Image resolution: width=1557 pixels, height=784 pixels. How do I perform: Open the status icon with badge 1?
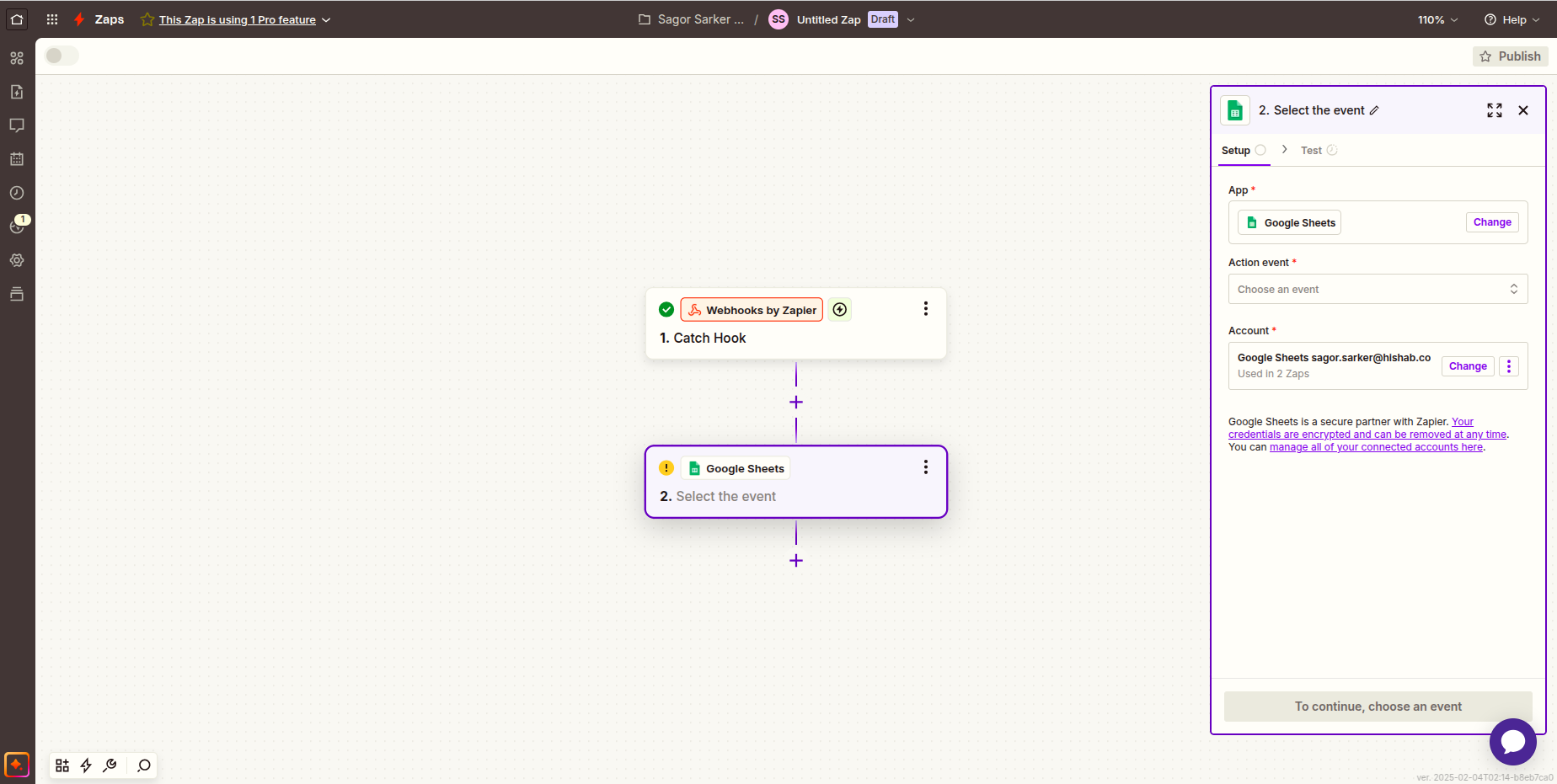(x=17, y=226)
